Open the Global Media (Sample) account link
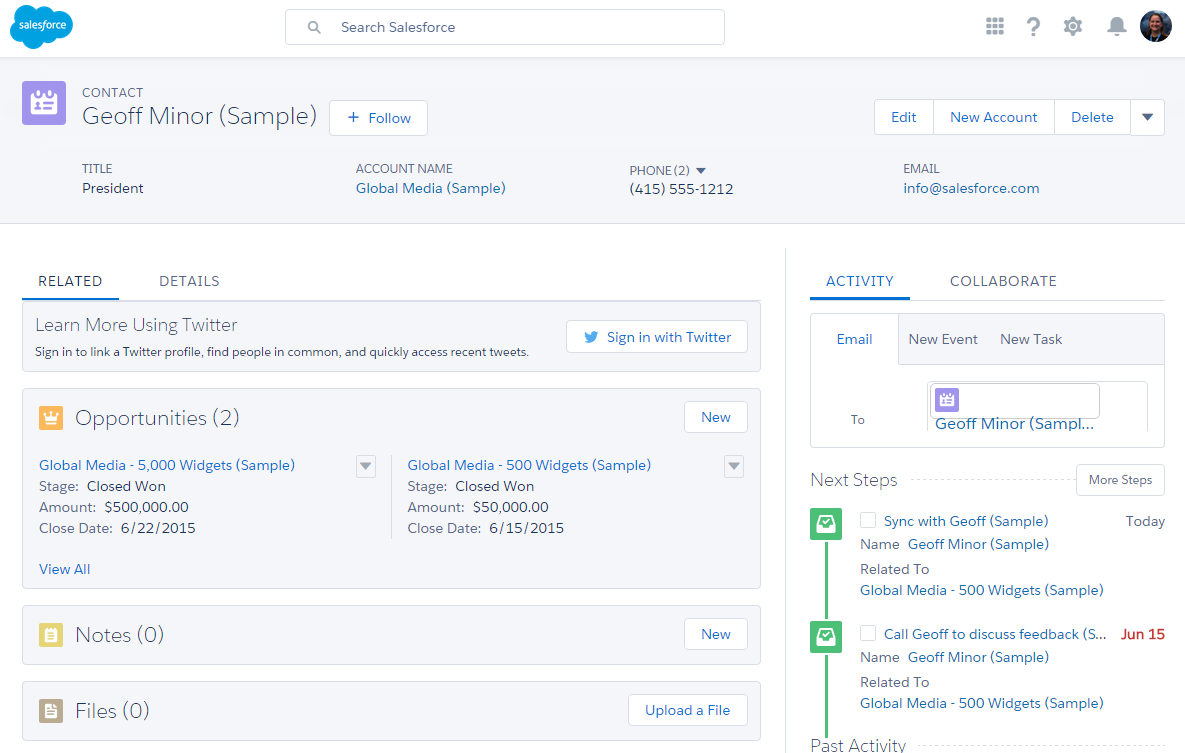This screenshot has height=753, width=1185. tap(430, 188)
